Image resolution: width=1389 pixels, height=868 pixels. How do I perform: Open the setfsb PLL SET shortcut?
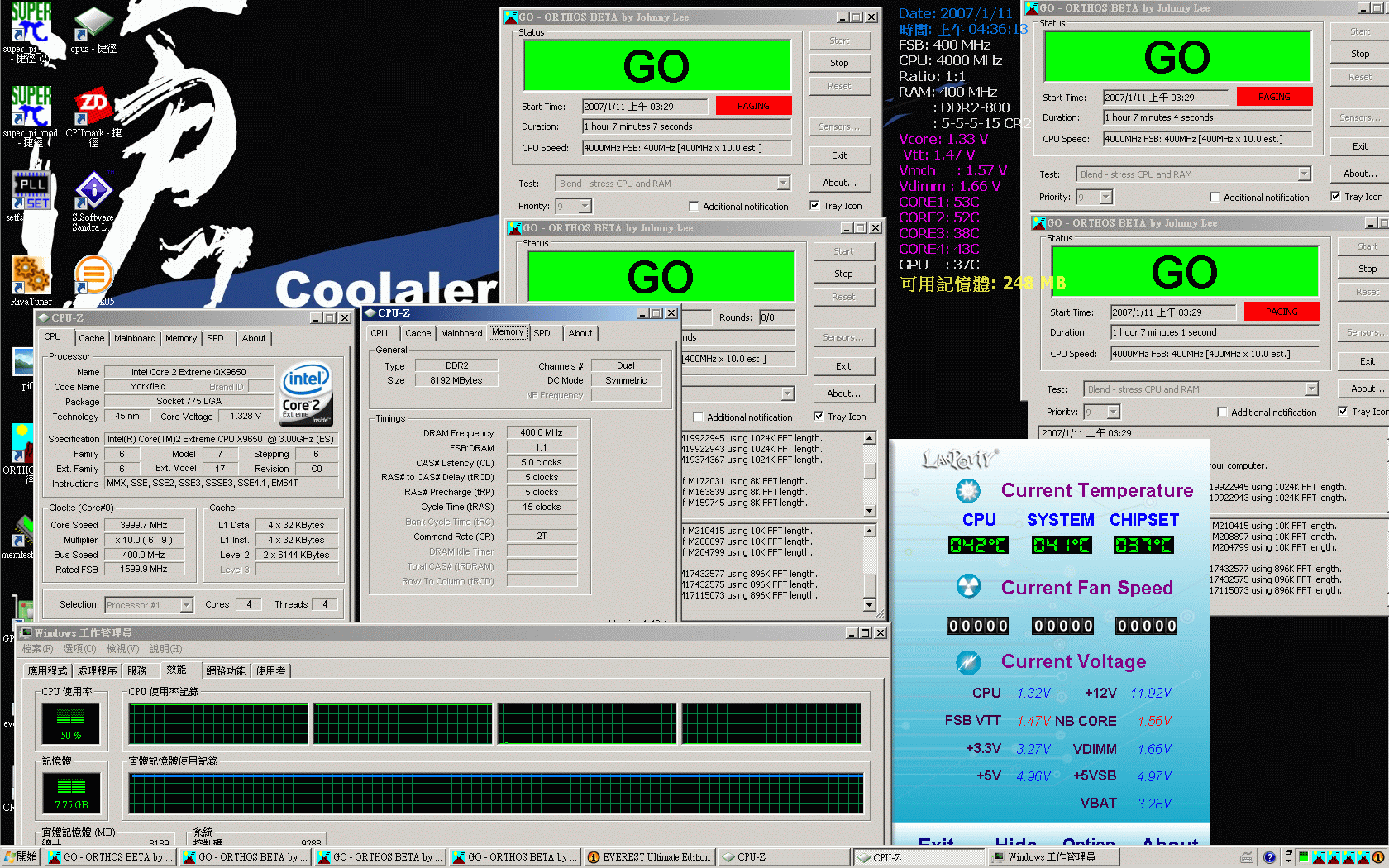pyautogui.click(x=31, y=192)
